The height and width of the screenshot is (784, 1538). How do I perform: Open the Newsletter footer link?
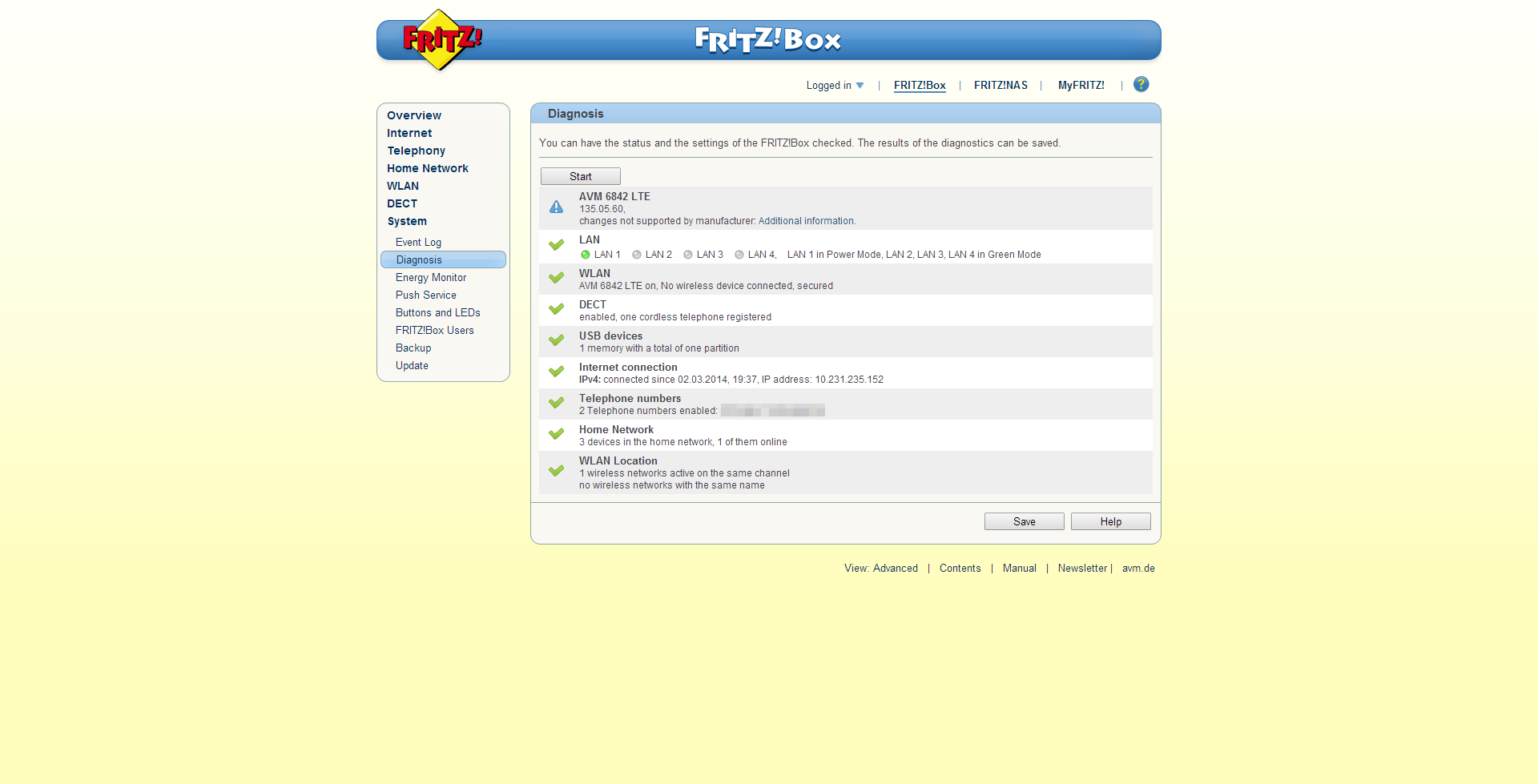1082,569
